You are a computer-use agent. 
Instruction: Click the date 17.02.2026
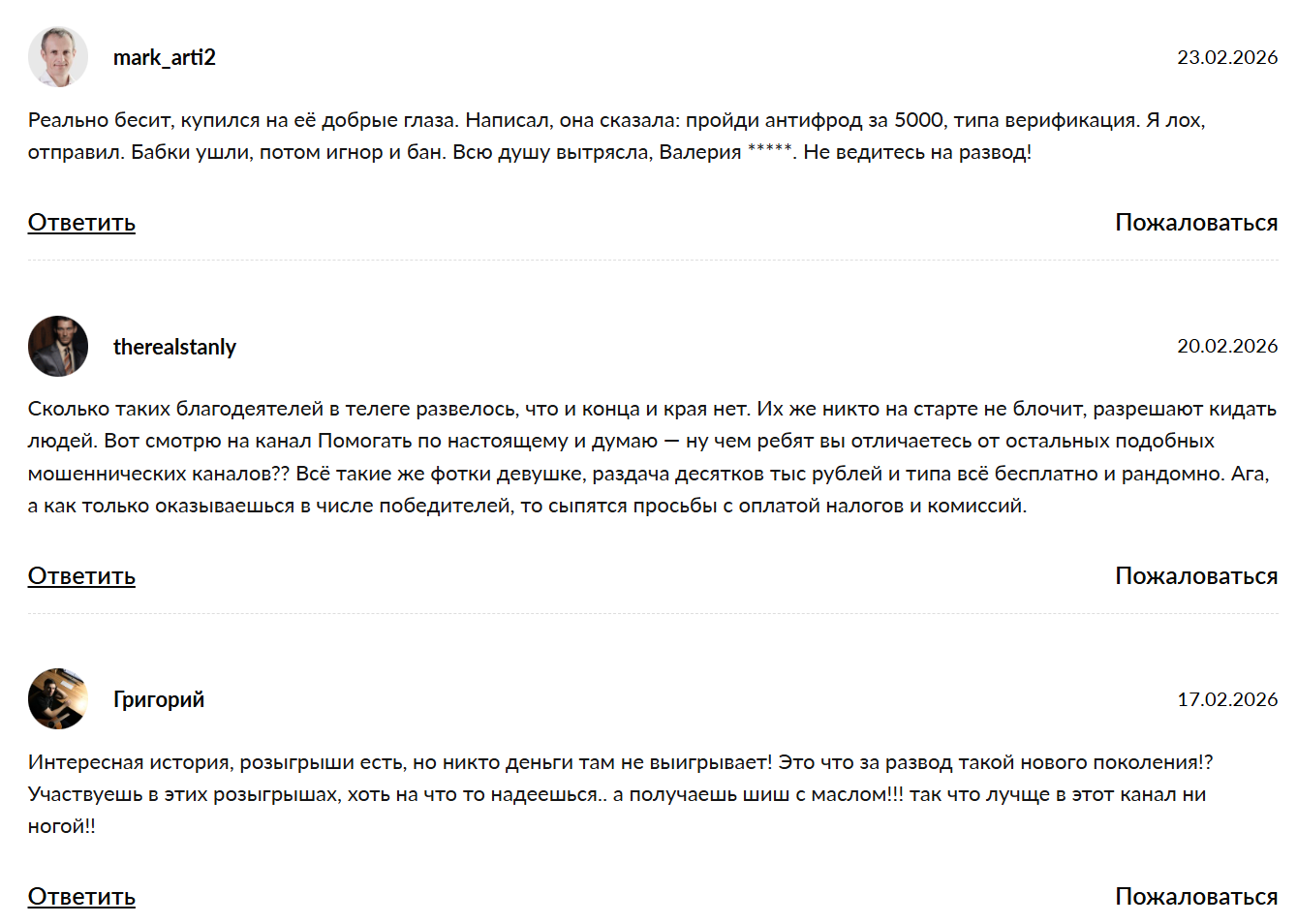pyautogui.click(x=1227, y=699)
